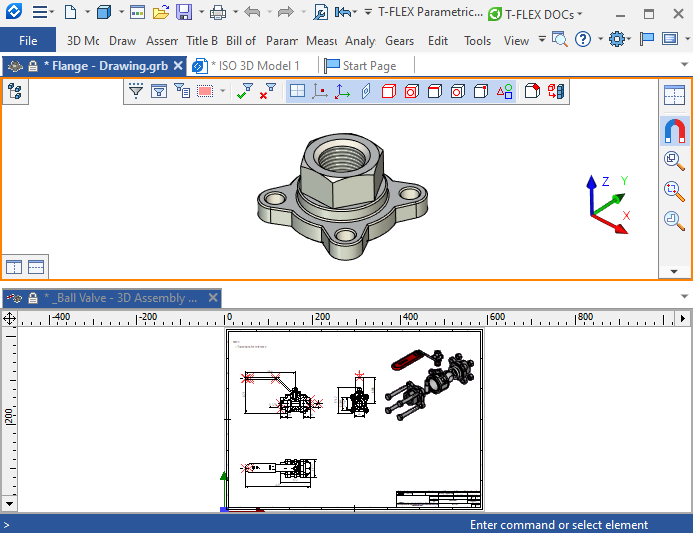The width and height of the screenshot is (693, 533).
Task: Click the model tree icon in 3D view
Action: click(x=15, y=91)
